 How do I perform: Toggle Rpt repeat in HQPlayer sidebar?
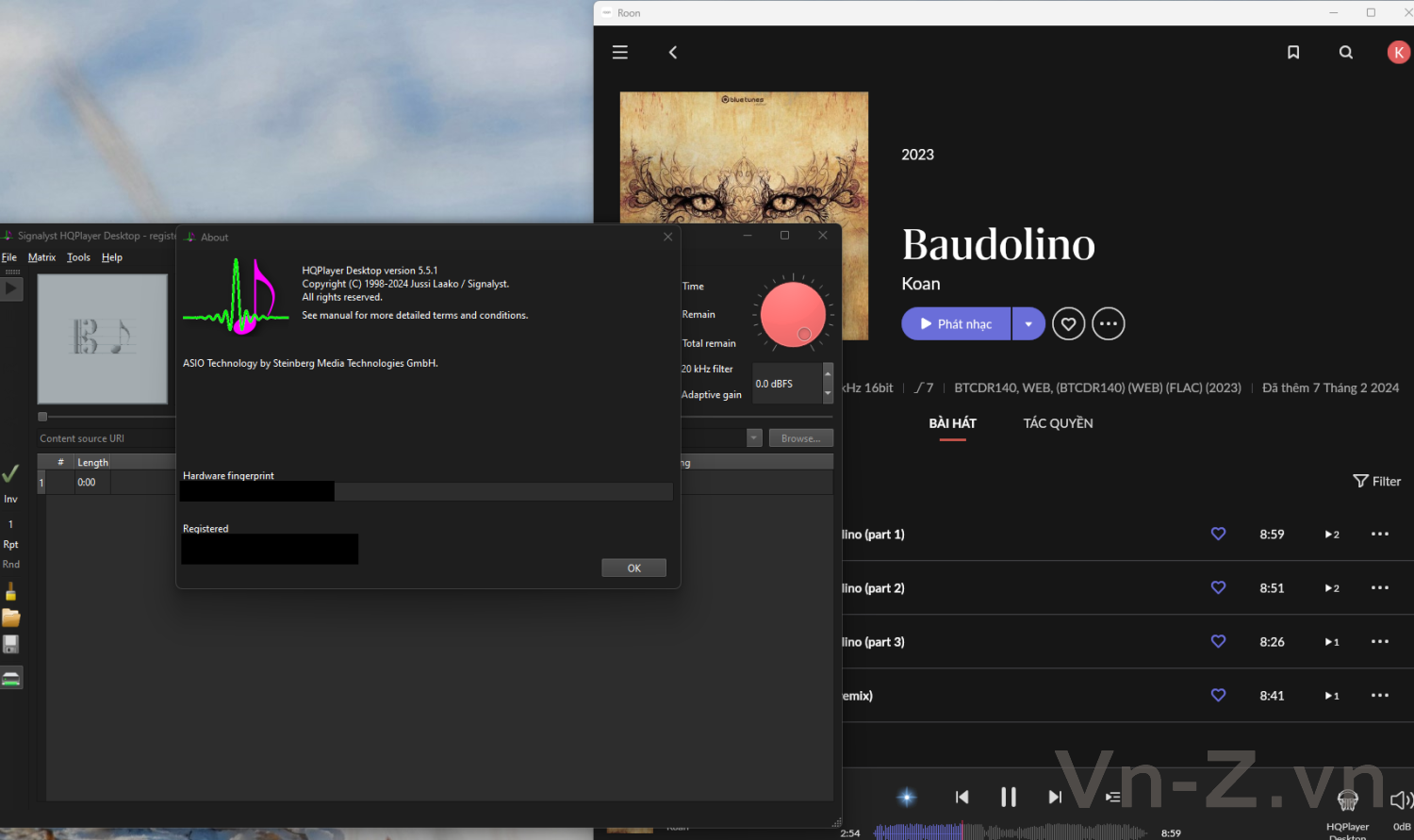click(10, 544)
